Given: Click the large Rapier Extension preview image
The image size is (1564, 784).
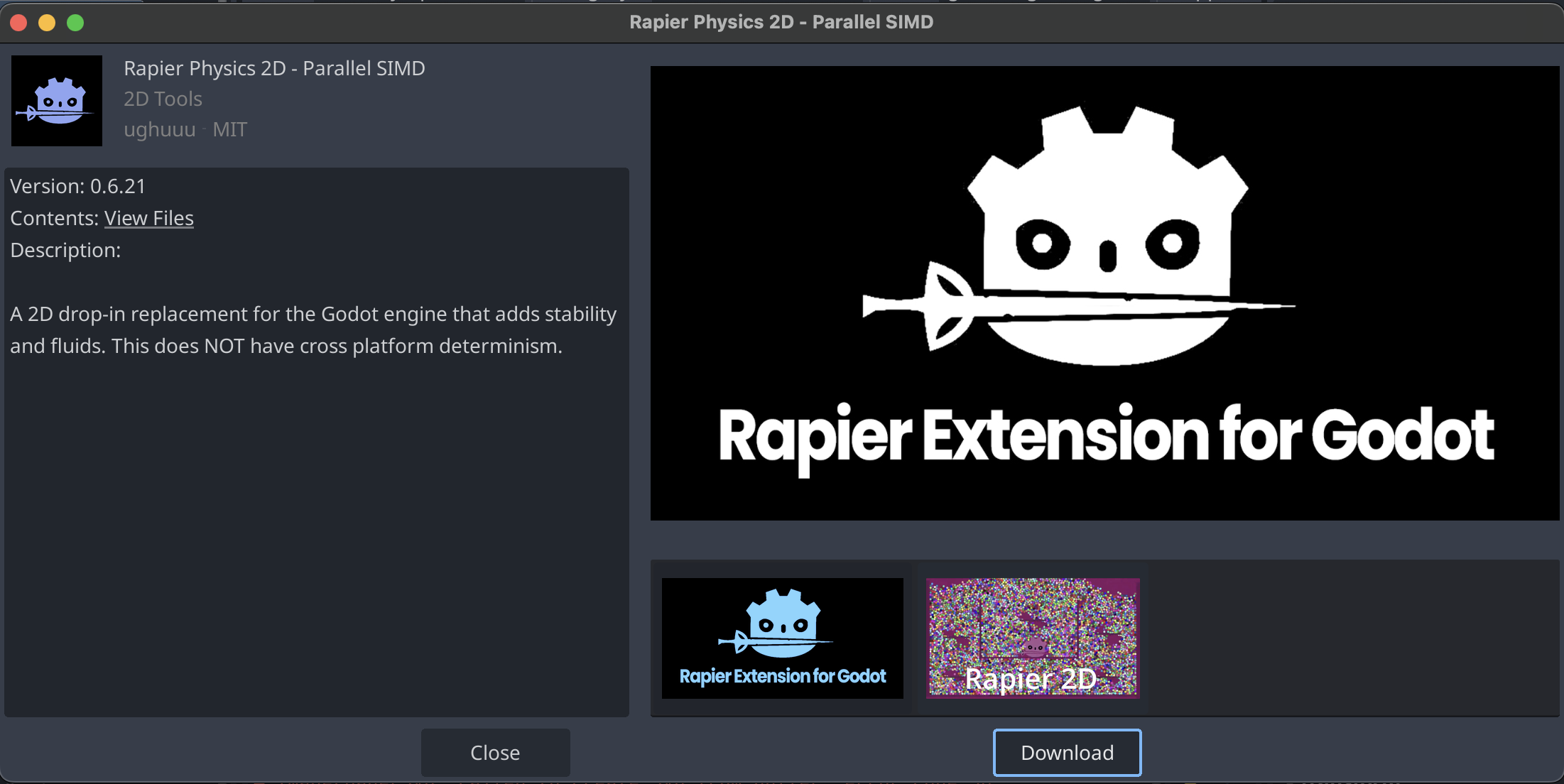Looking at the screenshot, I should [1105, 293].
